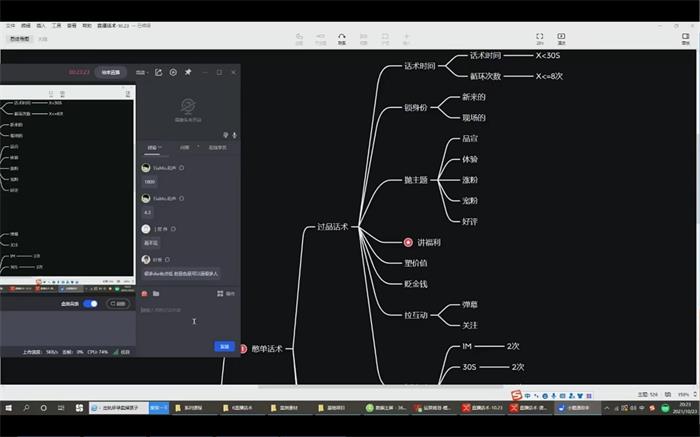Click the microphone icon below the avatar
Viewport: 700px width, 437px height.
click(233, 134)
